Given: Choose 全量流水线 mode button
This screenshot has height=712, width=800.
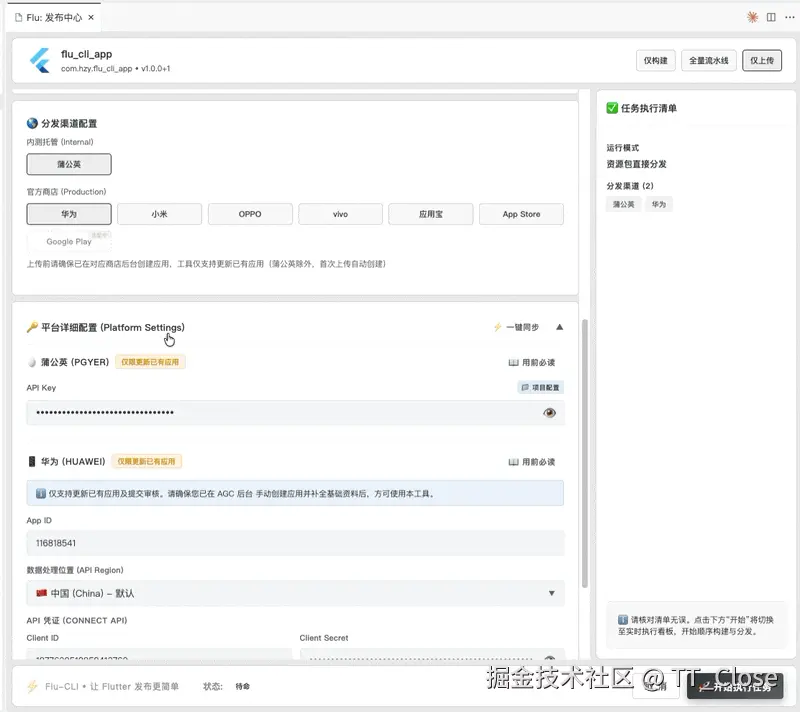Looking at the screenshot, I should click(709, 61).
